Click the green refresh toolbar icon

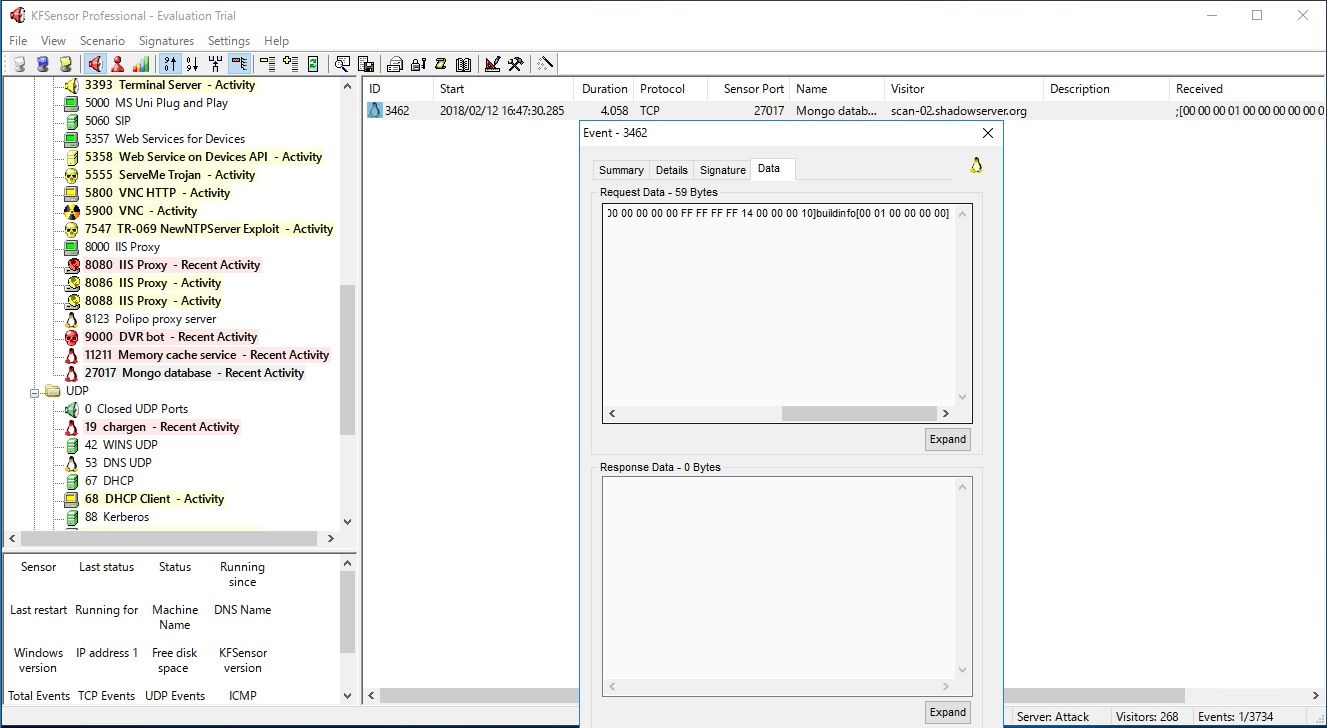click(x=313, y=64)
